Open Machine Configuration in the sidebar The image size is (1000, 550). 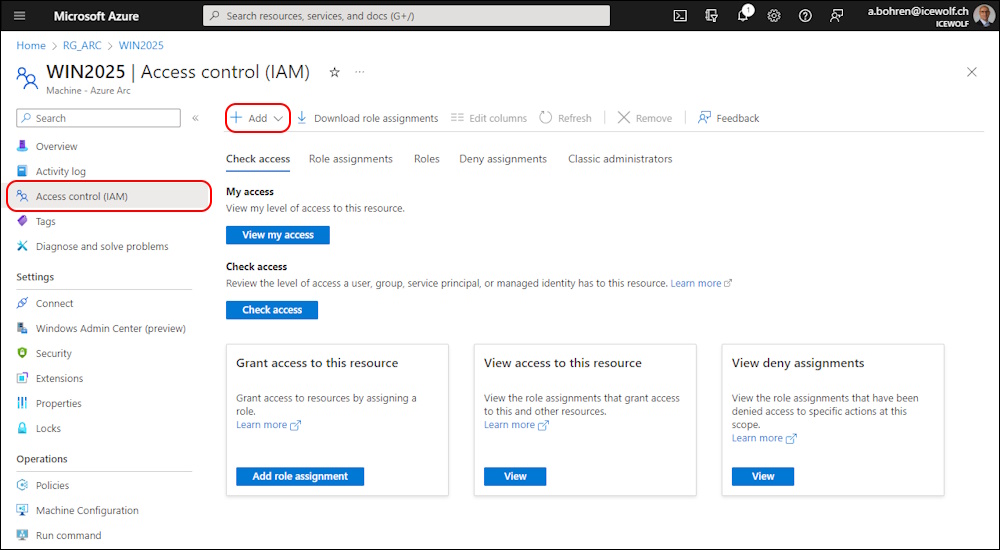[87, 510]
